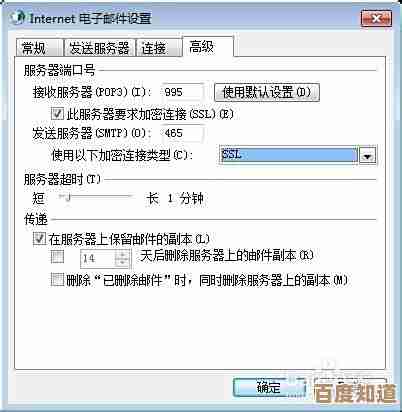Click the 高级 tab
The height and width of the screenshot is (412, 402).
pyautogui.click(x=207, y=47)
